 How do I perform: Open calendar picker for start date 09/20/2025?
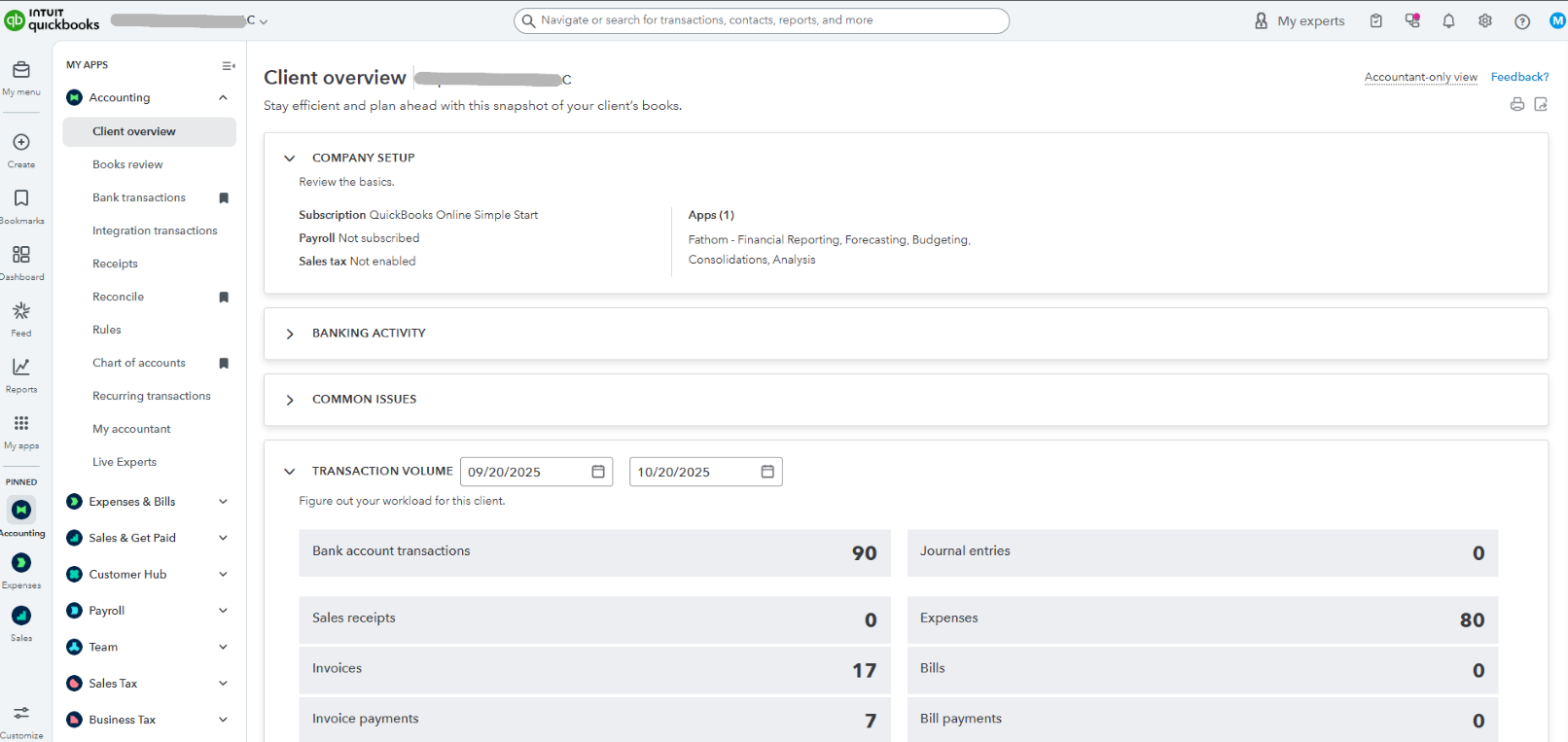tap(598, 472)
